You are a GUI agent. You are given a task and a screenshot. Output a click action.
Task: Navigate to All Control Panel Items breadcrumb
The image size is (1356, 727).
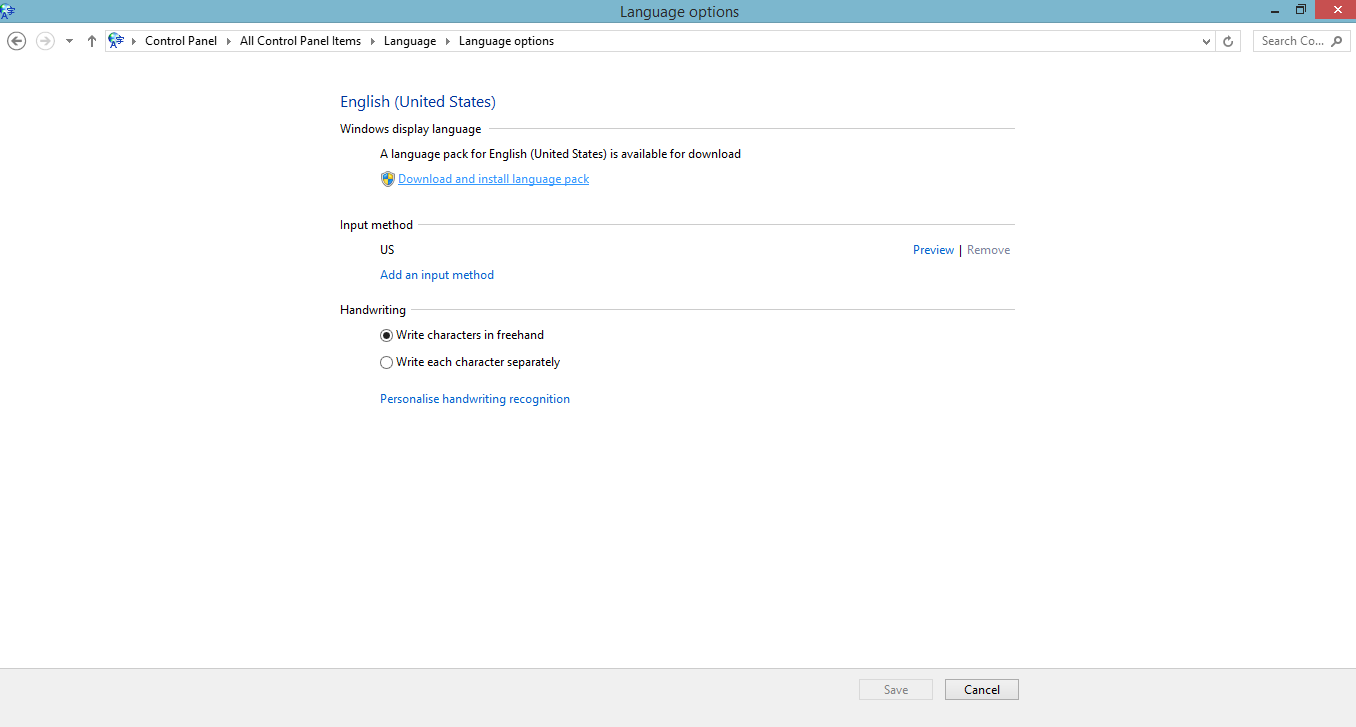pos(300,41)
